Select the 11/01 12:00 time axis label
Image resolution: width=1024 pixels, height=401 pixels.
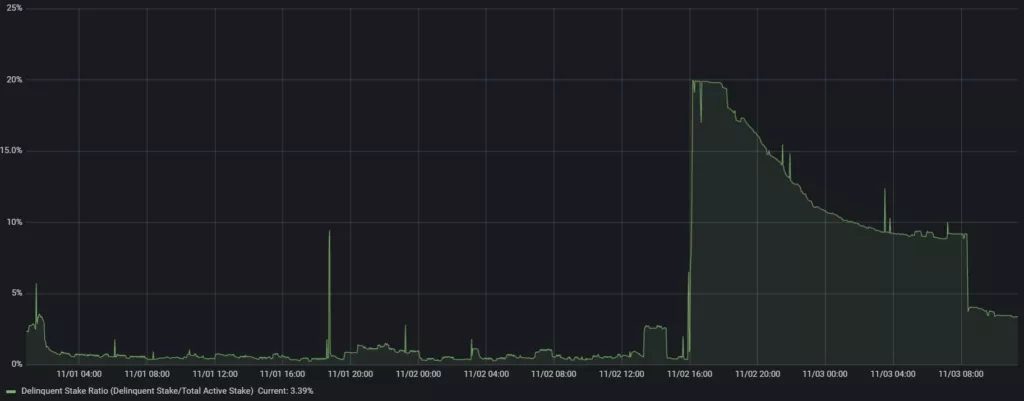click(213, 374)
